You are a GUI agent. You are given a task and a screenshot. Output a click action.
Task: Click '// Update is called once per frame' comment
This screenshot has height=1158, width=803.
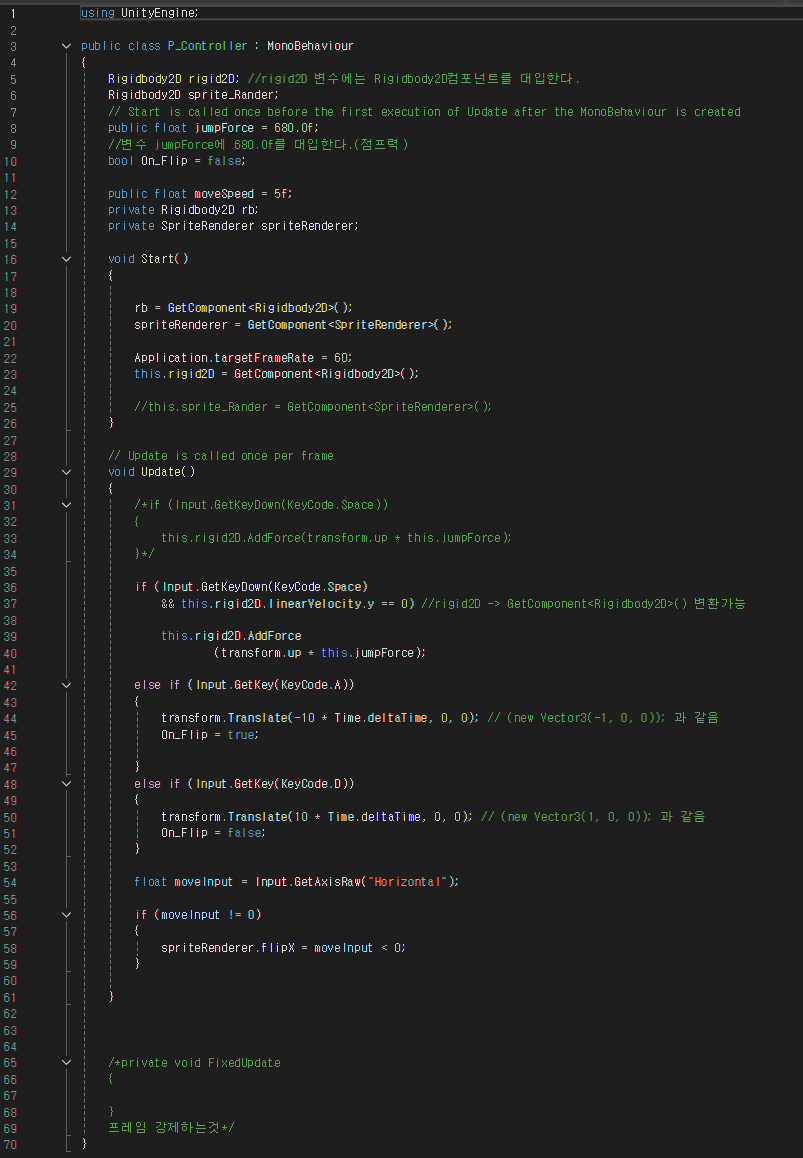pyautogui.click(x=221, y=456)
